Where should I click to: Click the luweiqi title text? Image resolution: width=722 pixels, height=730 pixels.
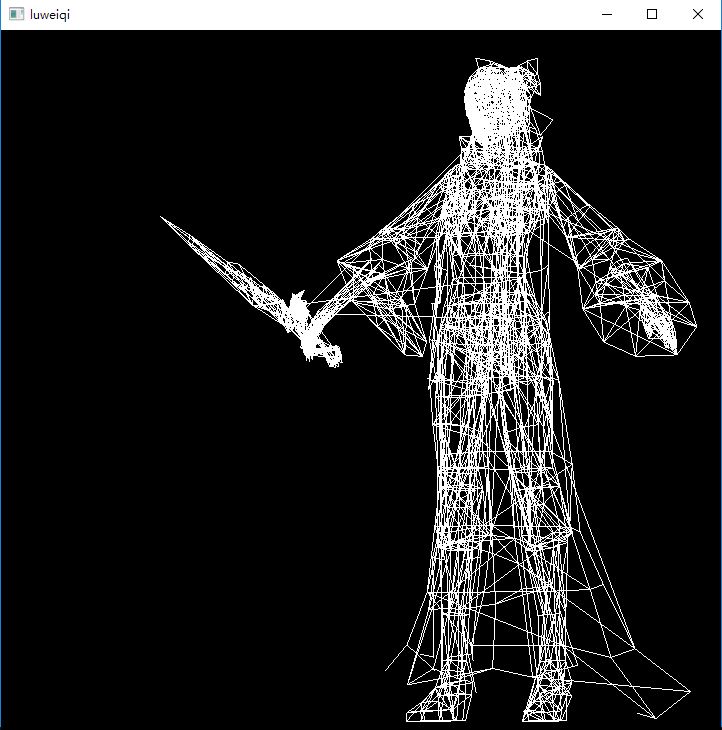click(x=50, y=15)
